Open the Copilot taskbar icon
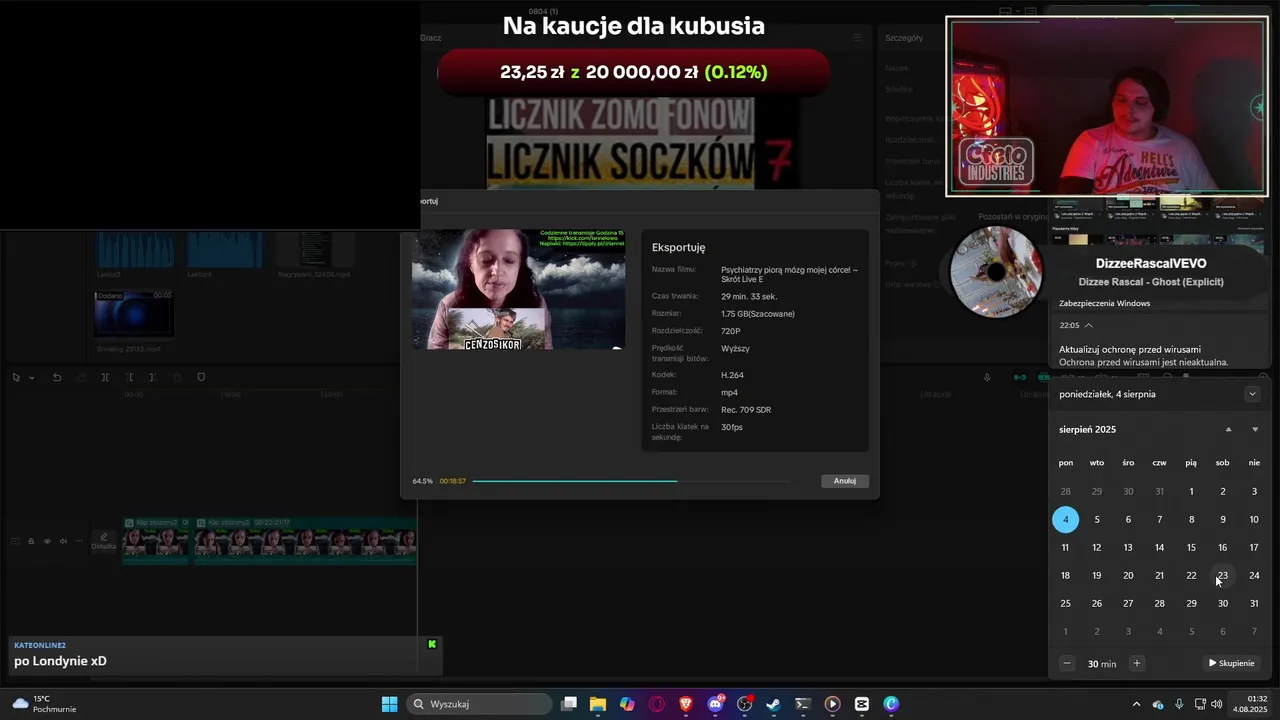 (x=627, y=704)
